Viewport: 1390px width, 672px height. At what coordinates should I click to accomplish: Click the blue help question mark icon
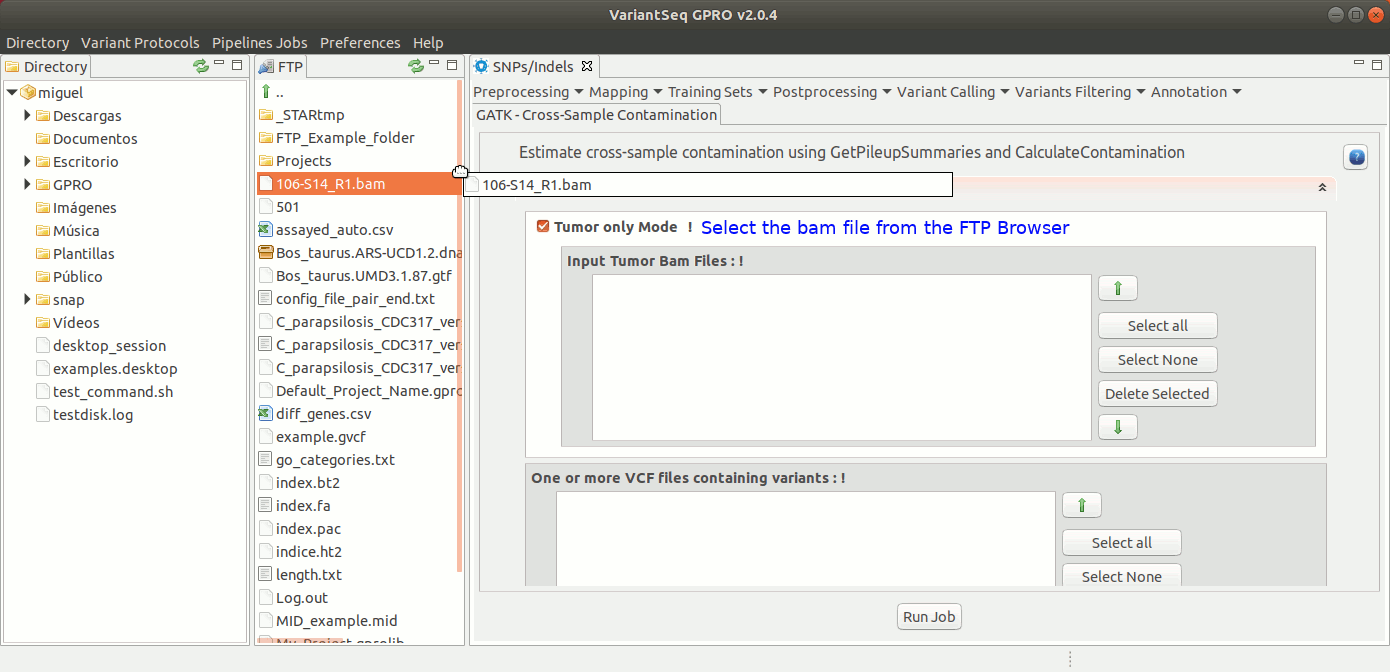pos(1355,157)
